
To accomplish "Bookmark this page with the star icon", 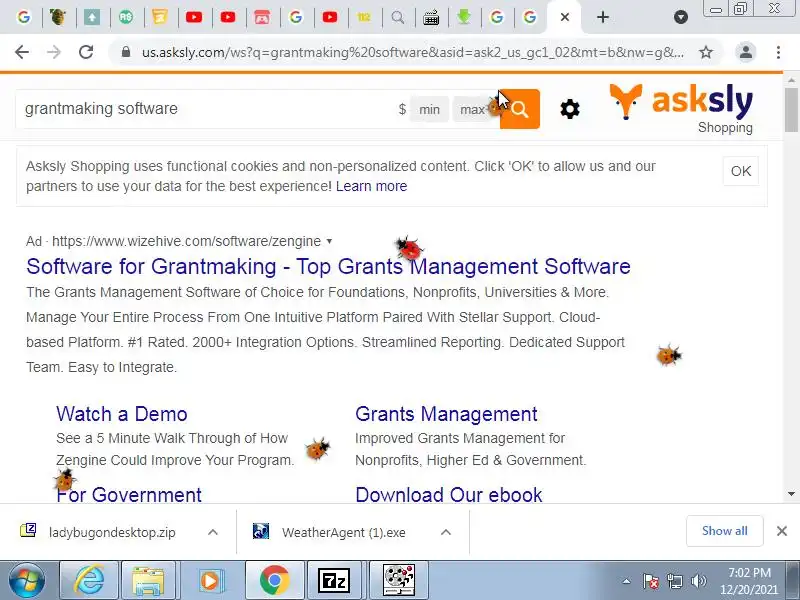I will 706,52.
